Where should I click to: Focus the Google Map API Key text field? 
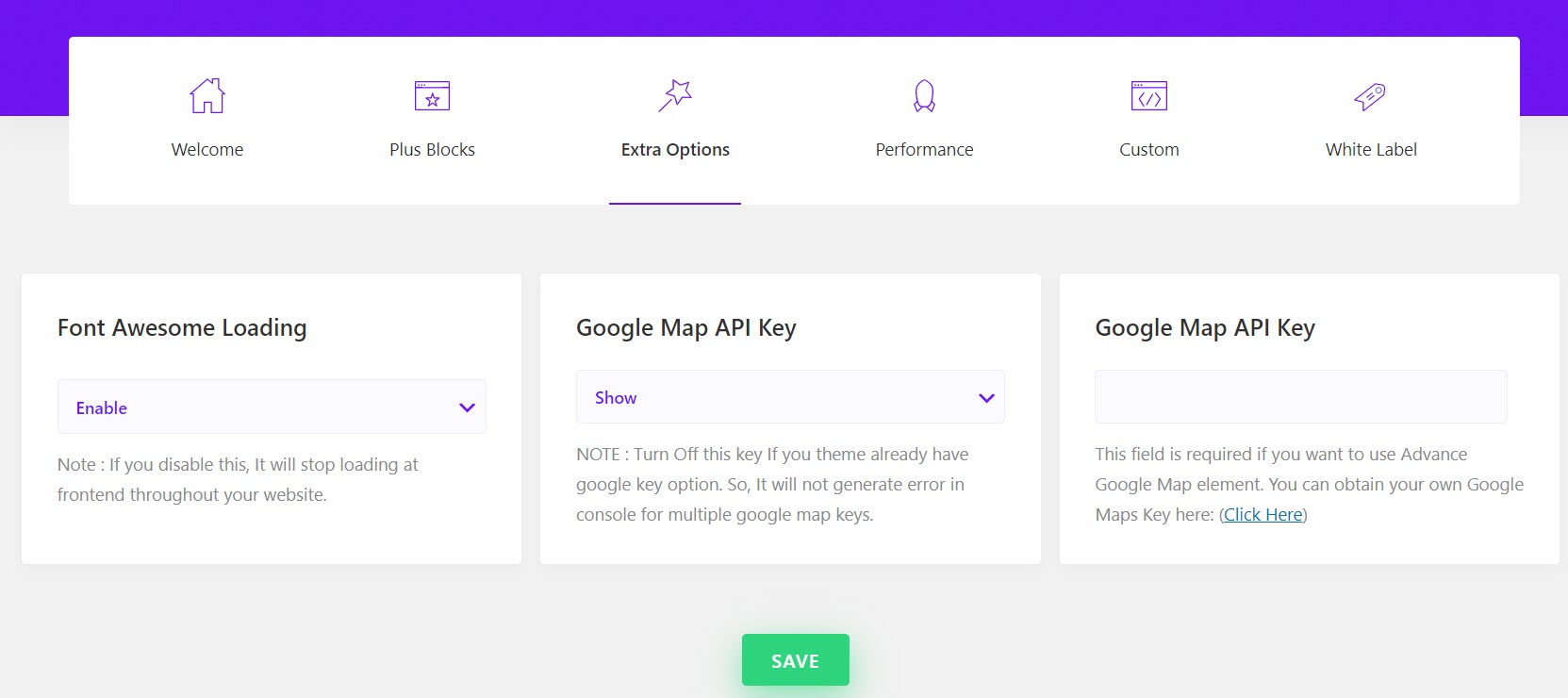1300,397
